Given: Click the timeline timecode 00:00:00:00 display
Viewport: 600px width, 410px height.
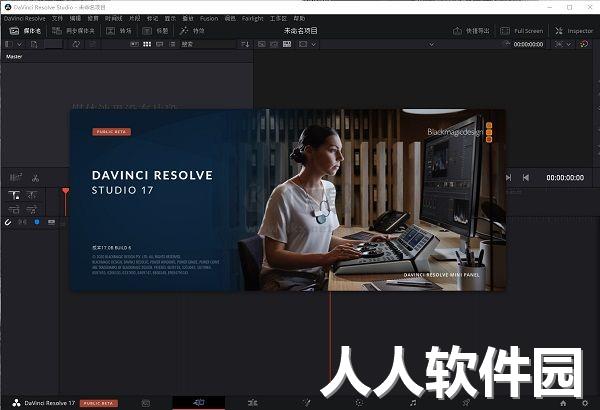Looking at the screenshot, I should click(x=565, y=178).
